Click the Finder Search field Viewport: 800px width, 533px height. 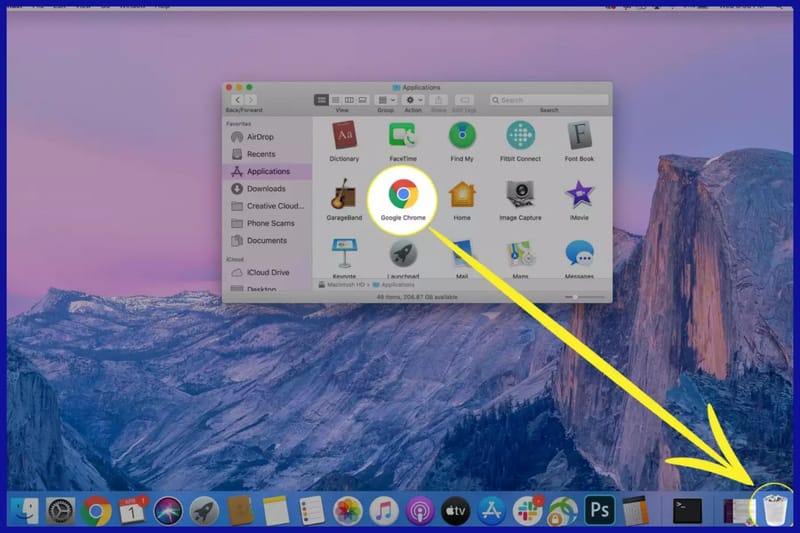pyautogui.click(x=549, y=100)
